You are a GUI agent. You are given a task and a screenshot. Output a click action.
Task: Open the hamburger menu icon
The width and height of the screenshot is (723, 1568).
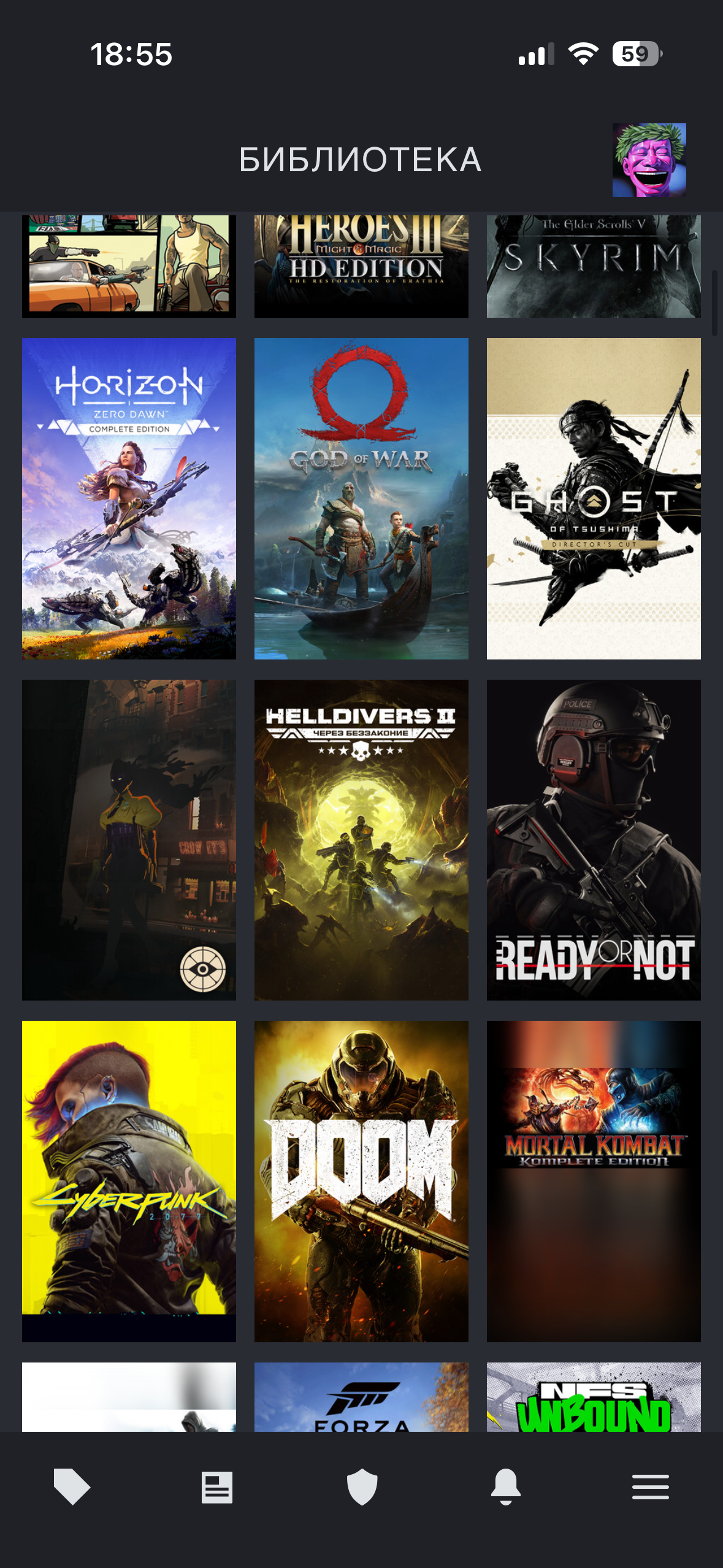coord(651,1487)
